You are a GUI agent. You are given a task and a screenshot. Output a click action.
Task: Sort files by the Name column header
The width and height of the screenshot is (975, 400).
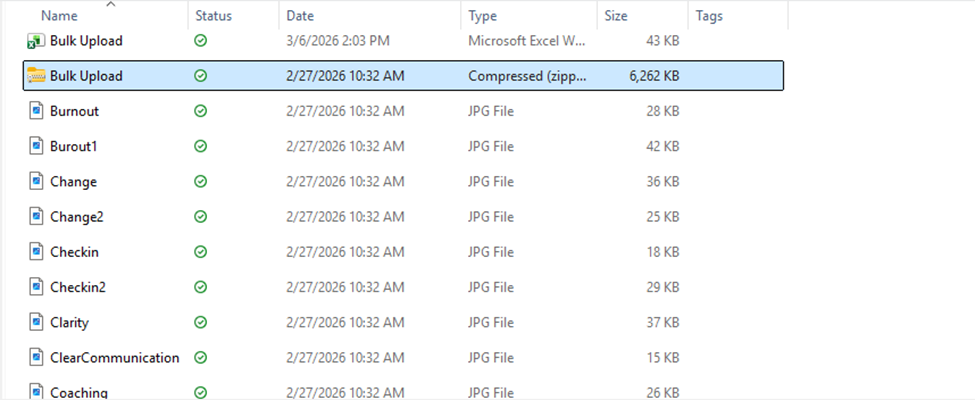tap(60, 16)
